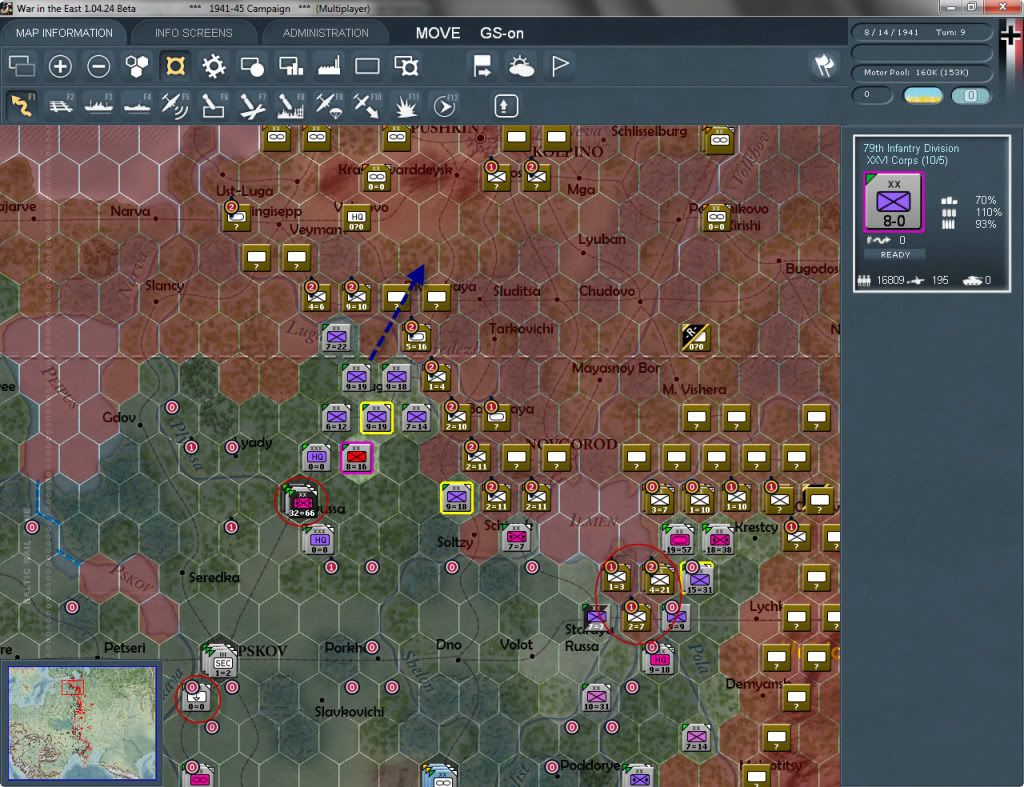Click the dark pill showing 0

click(x=872, y=95)
